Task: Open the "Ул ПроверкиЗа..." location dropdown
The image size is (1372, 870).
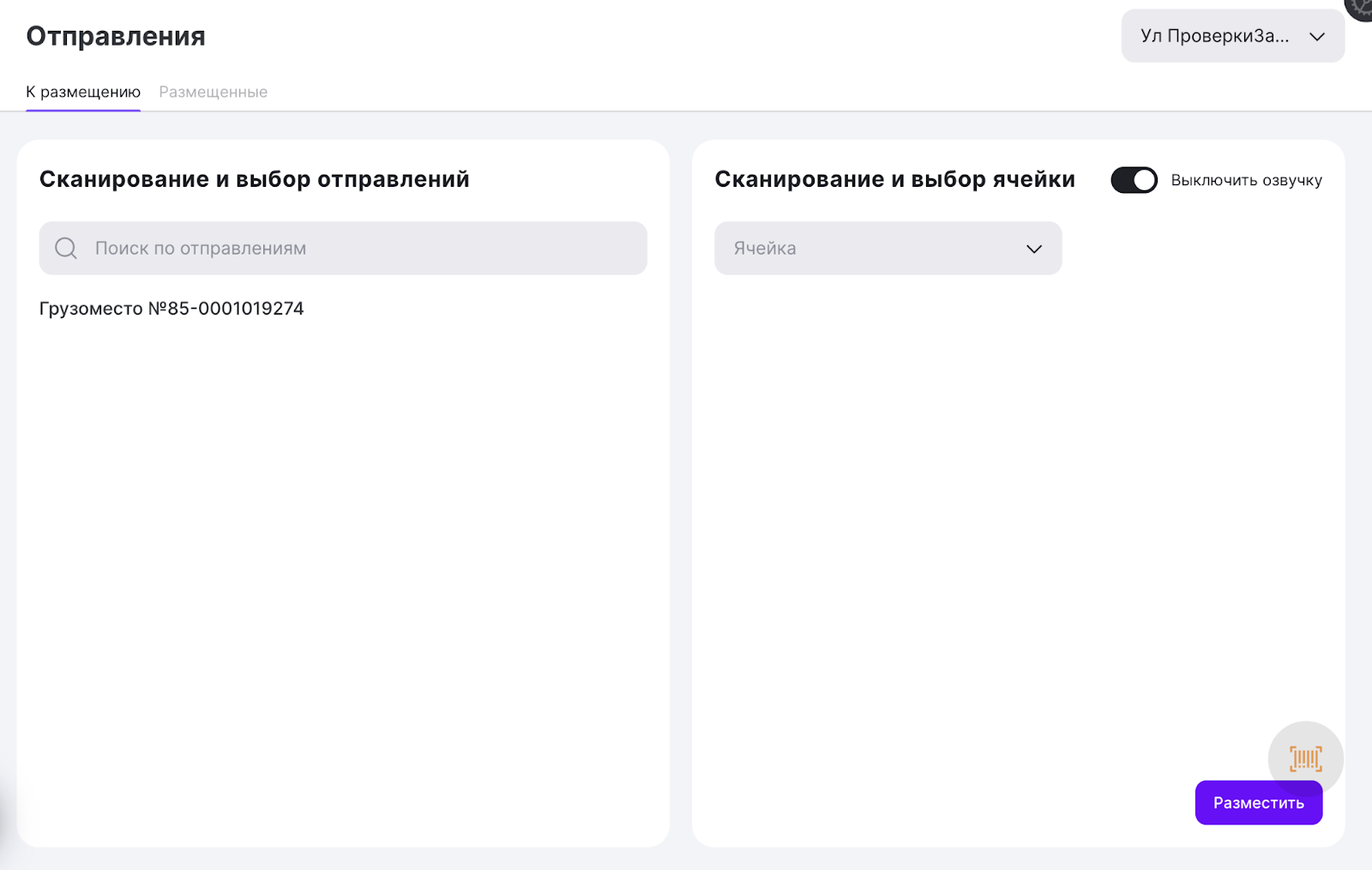Action: tap(1214, 36)
